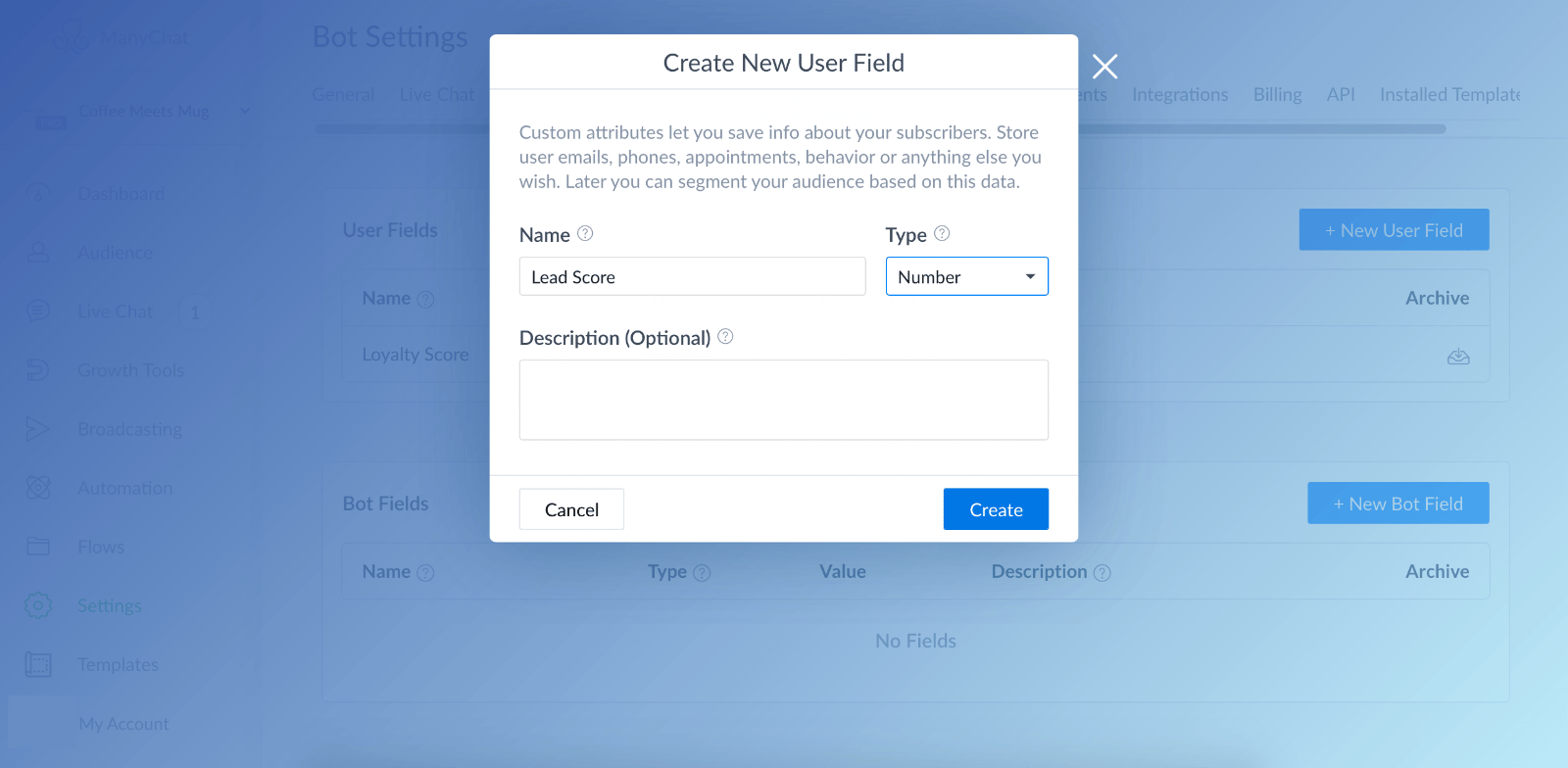This screenshot has width=1568, height=768.
Task: Switch to the Billing tab
Action: (1277, 94)
